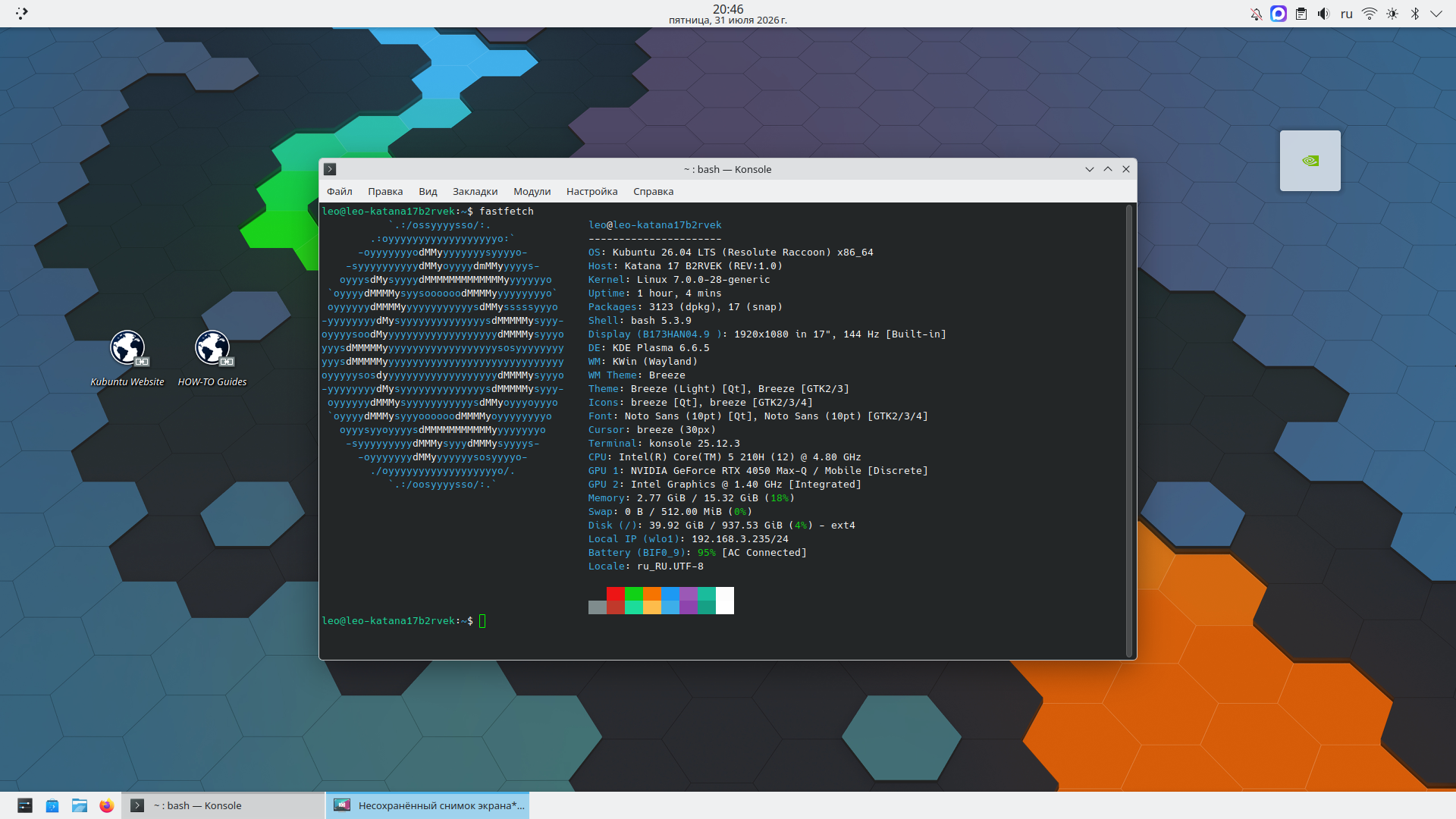Click the 'GPU 1: NVIDIA GeForce RTX 4050' line

(758, 471)
